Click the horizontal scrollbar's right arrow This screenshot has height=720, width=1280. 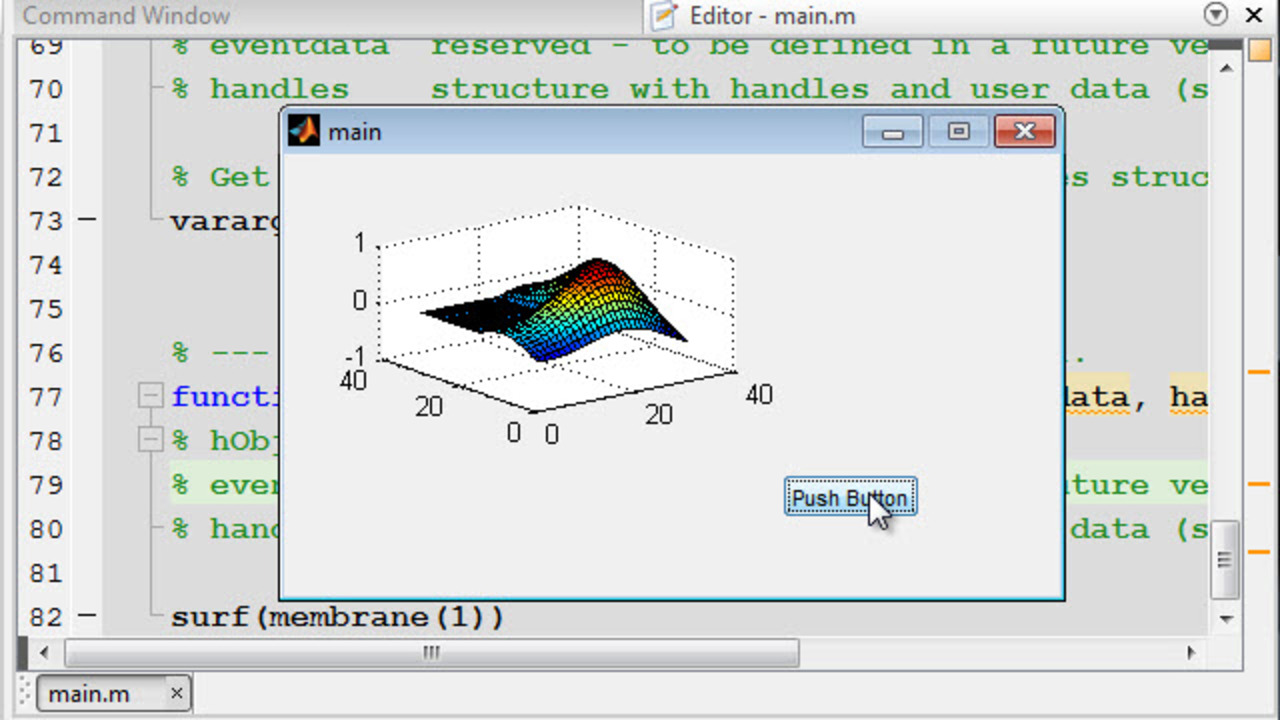(1191, 653)
